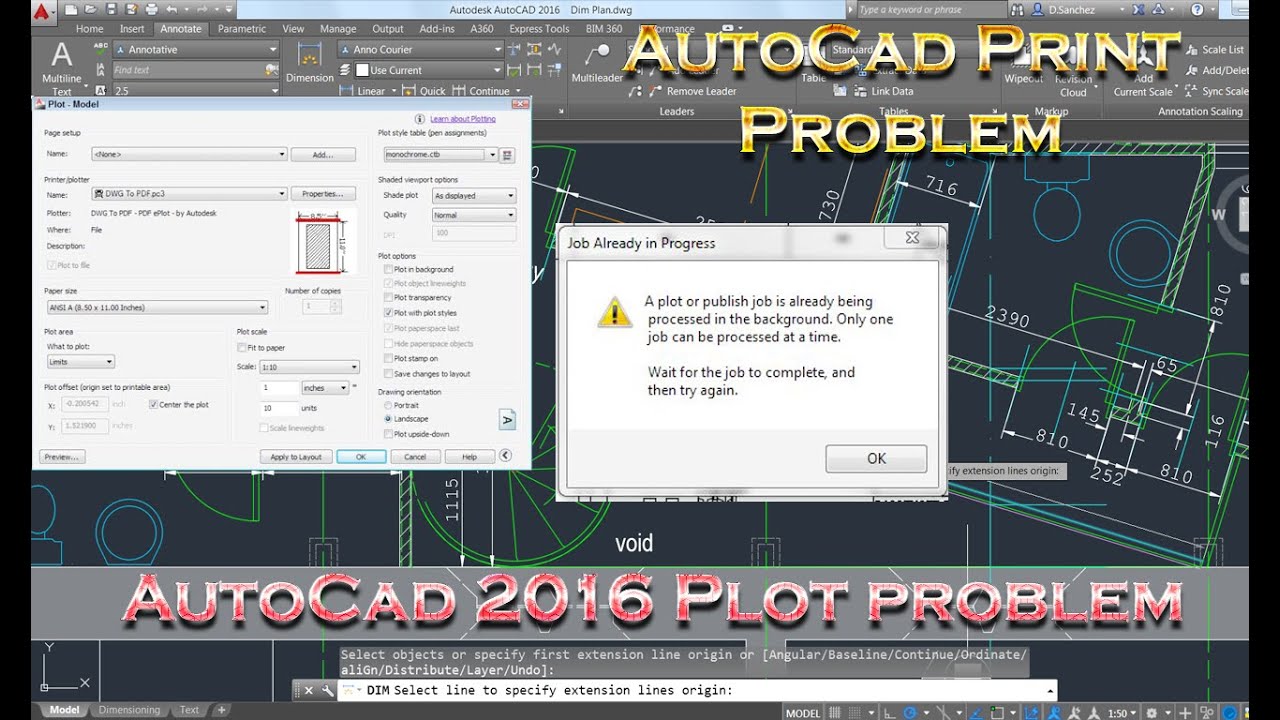This screenshot has height=720, width=1280.
Task: Check Save changes to layout
Action: (x=388, y=374)
